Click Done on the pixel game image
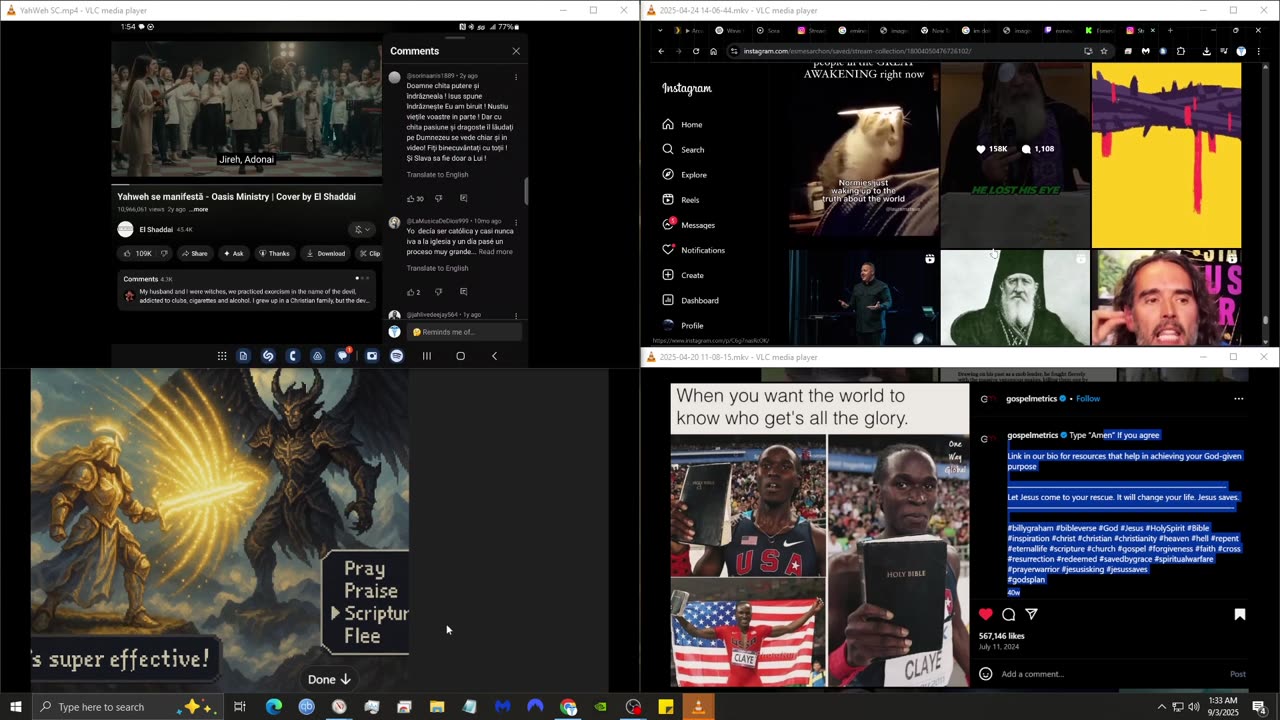Screen dimensions: 1280x720 pos(329,679)
